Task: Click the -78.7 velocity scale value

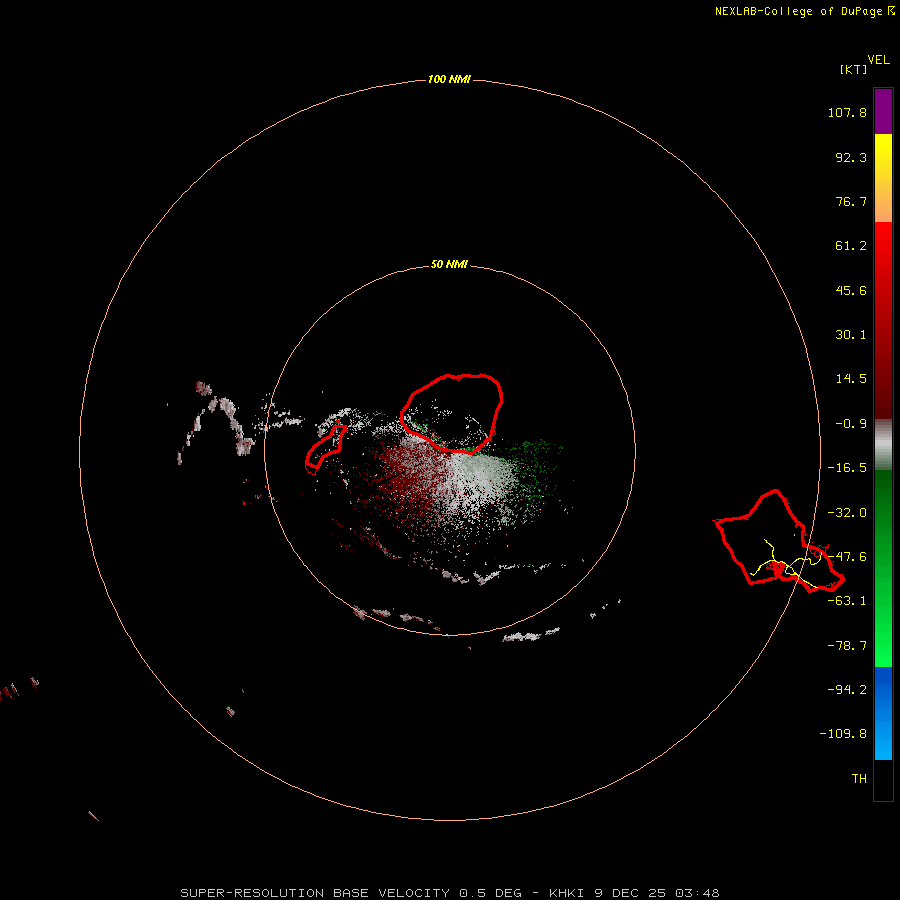Action: pos(847,646)
